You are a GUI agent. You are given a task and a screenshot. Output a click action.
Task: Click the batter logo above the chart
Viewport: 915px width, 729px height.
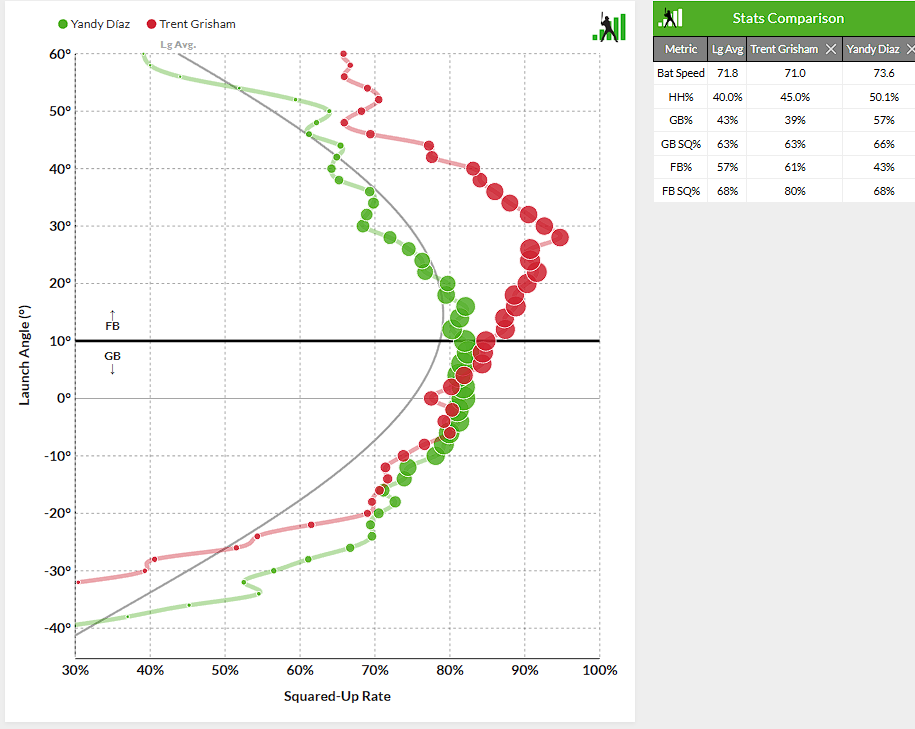pos(608,26)
